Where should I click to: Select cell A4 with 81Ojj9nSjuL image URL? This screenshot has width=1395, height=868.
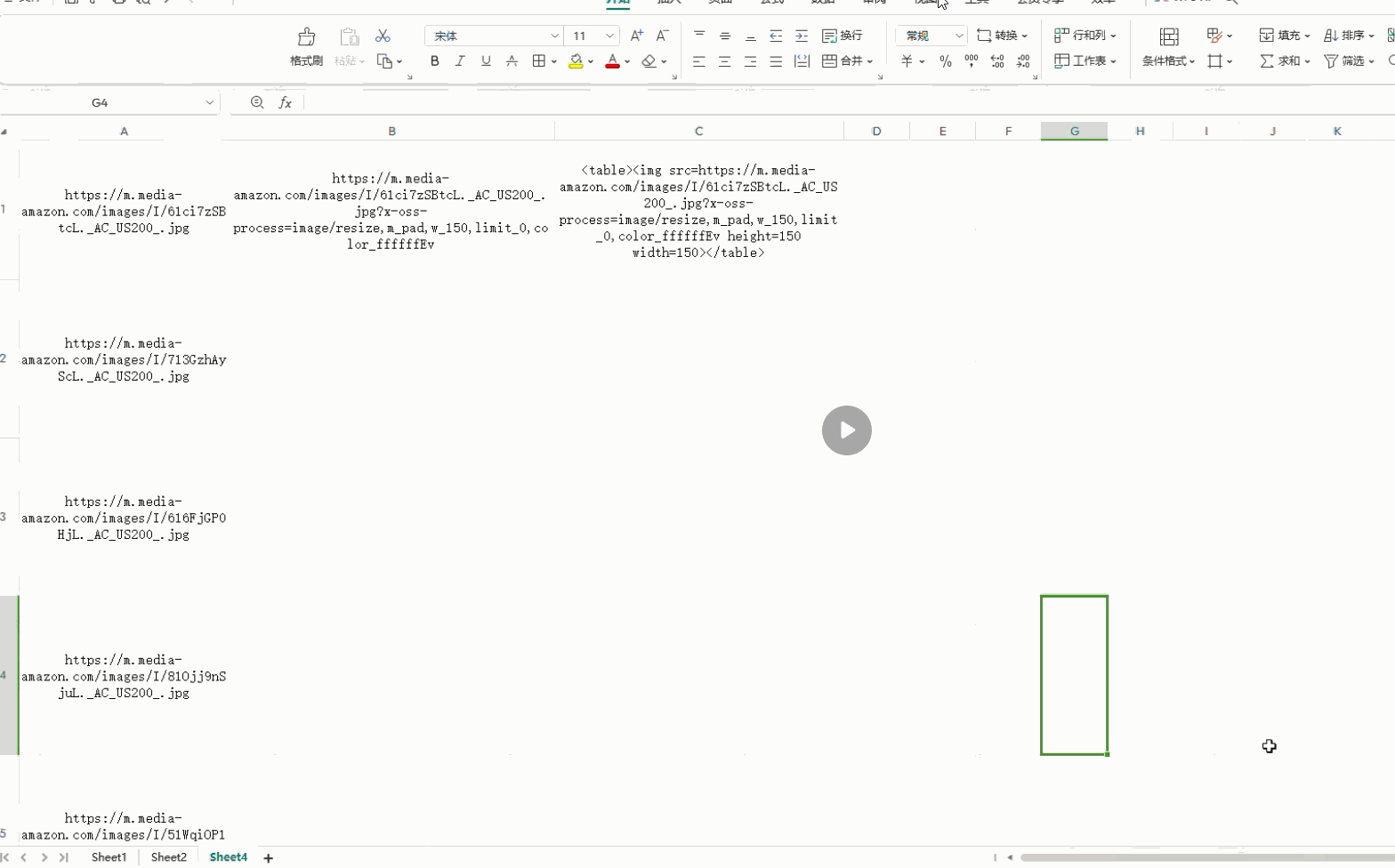pyautogui.click(x=124, y=676)
